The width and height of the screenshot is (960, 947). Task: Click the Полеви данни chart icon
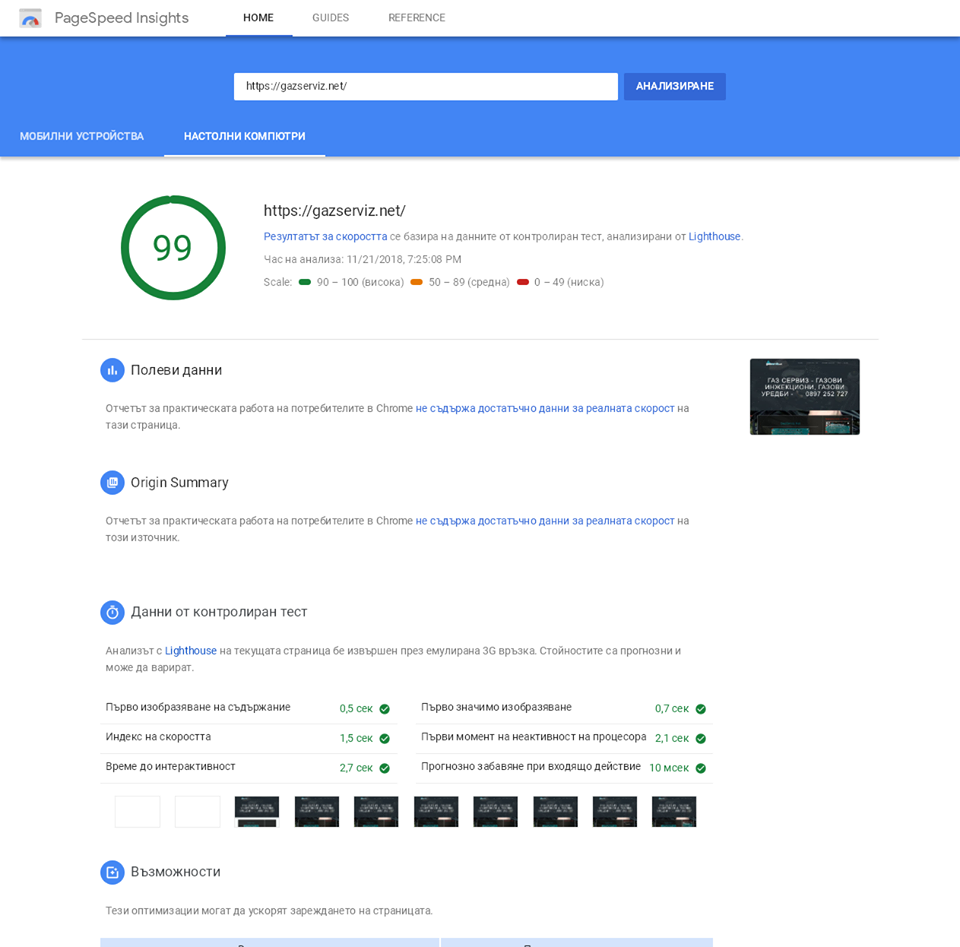pyautogui.click(x=112, y=370)
